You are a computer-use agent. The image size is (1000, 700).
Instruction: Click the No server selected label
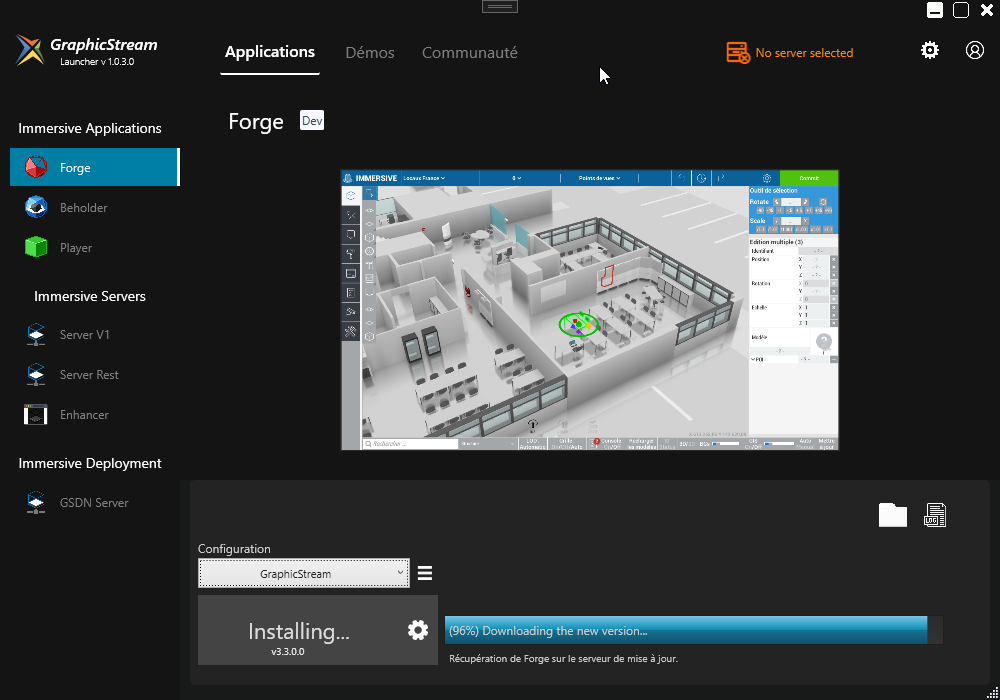coord(804,53)
